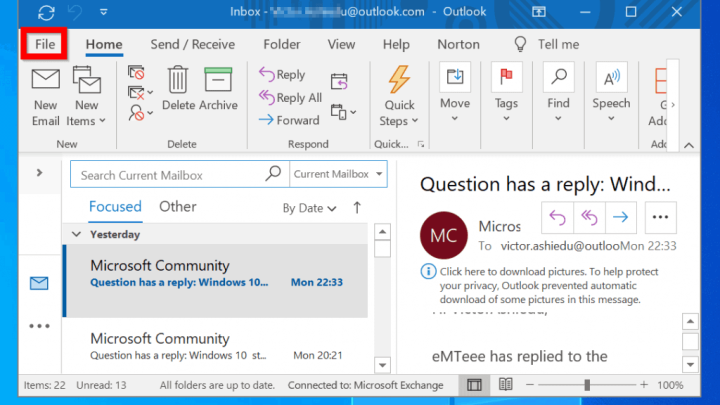Click the Mail navigation icon
This screenshot has width=720, height=405.
click(39, 283)
